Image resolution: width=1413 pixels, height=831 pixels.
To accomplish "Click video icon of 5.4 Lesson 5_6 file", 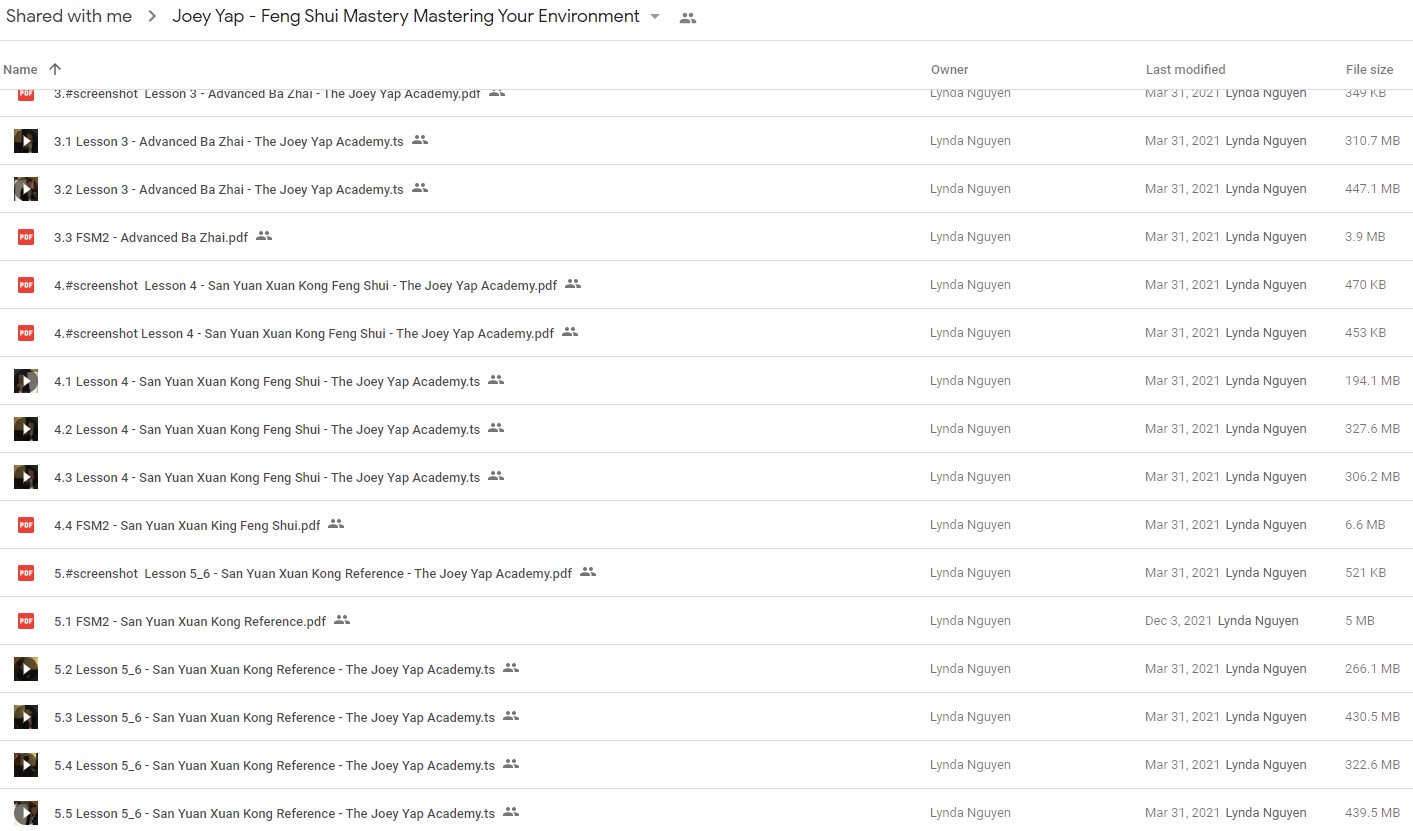I will (x=26, y=765).
